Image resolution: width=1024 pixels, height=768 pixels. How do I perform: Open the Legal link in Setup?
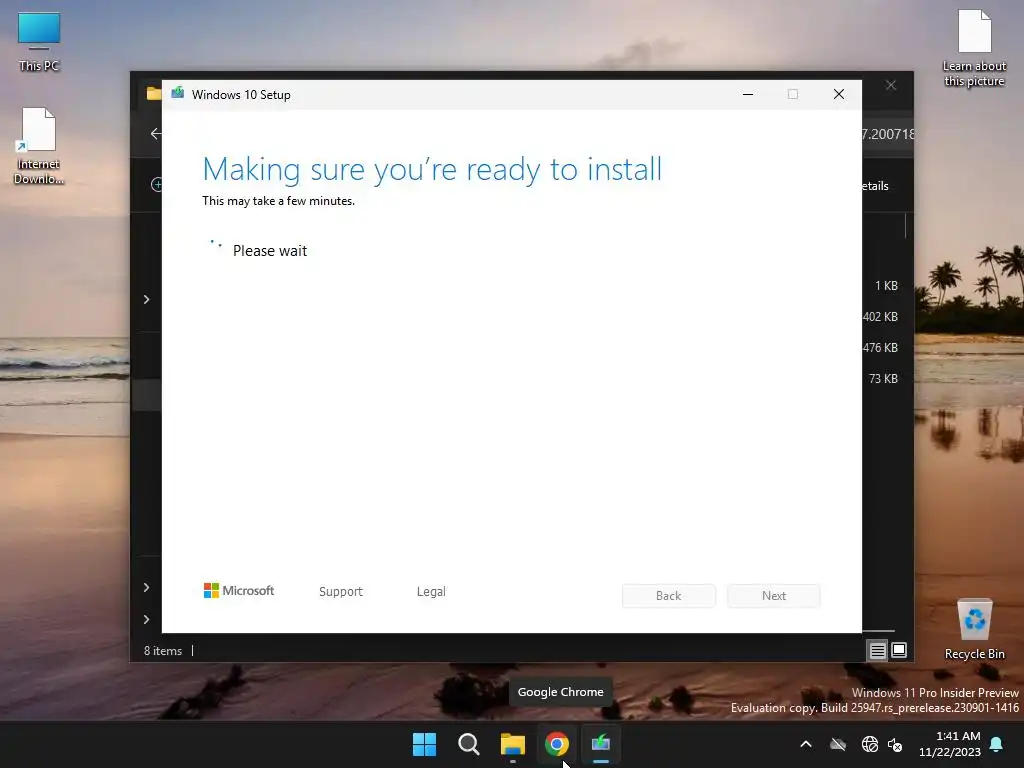click(431, 592)
